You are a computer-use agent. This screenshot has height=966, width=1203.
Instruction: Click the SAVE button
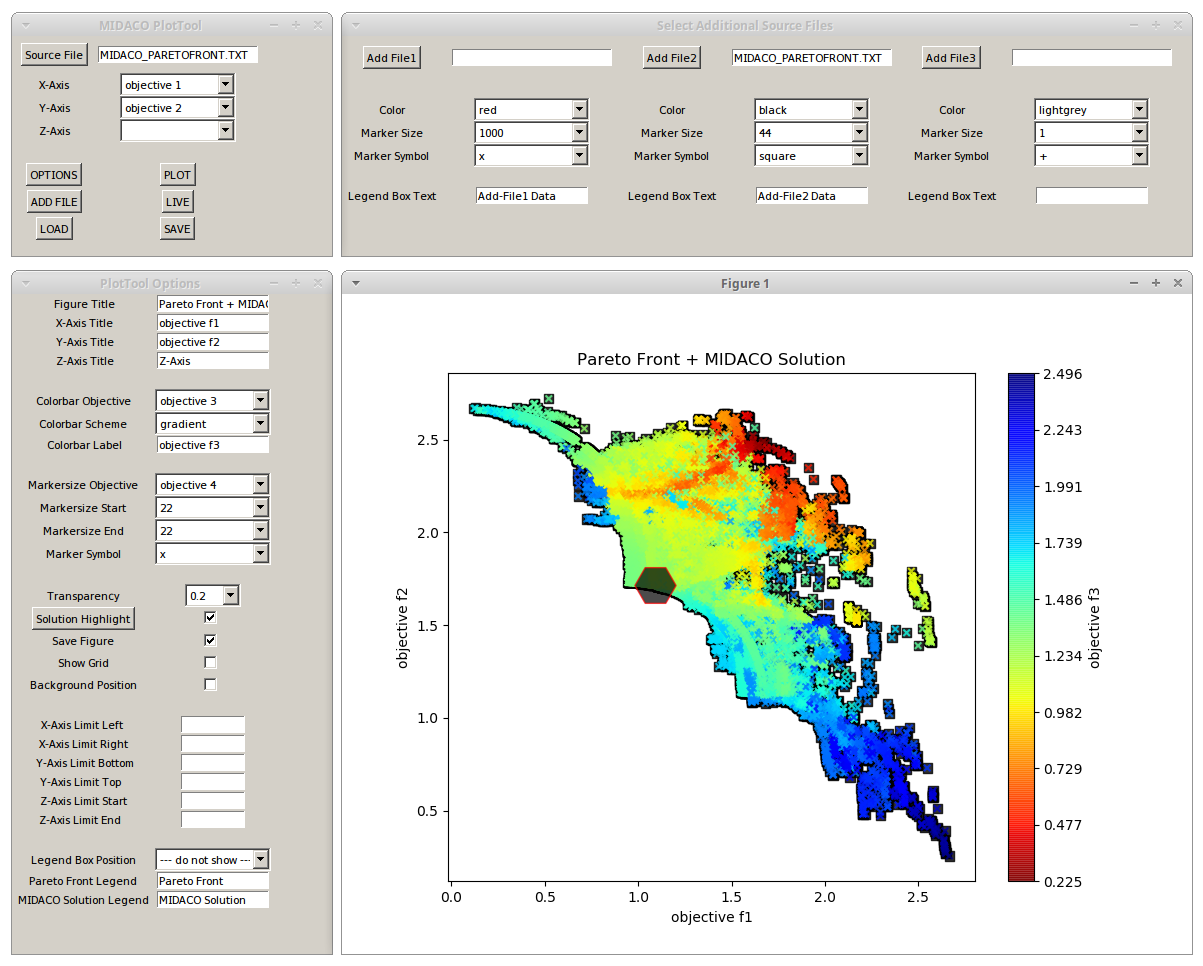pos(177,229)
